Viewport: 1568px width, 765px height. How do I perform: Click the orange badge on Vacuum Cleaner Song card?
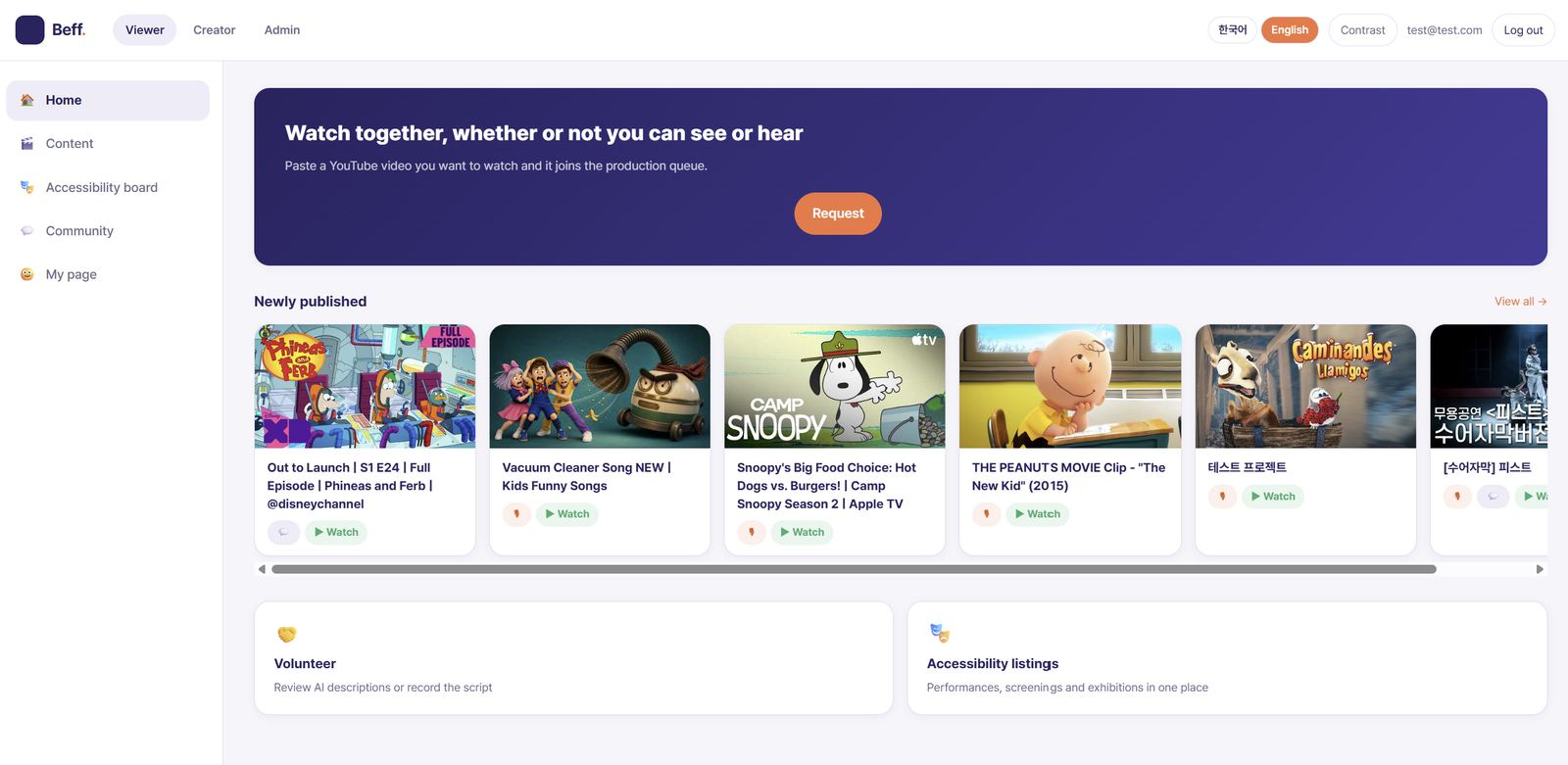click(516, 514)
